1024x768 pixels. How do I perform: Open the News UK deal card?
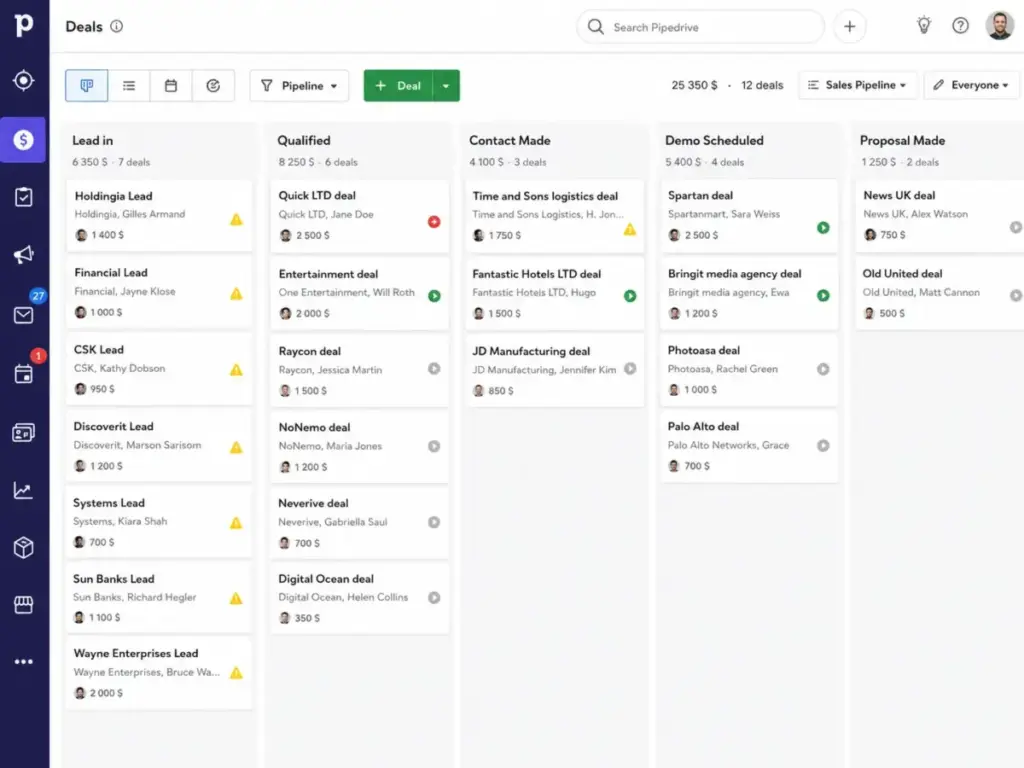940,216
